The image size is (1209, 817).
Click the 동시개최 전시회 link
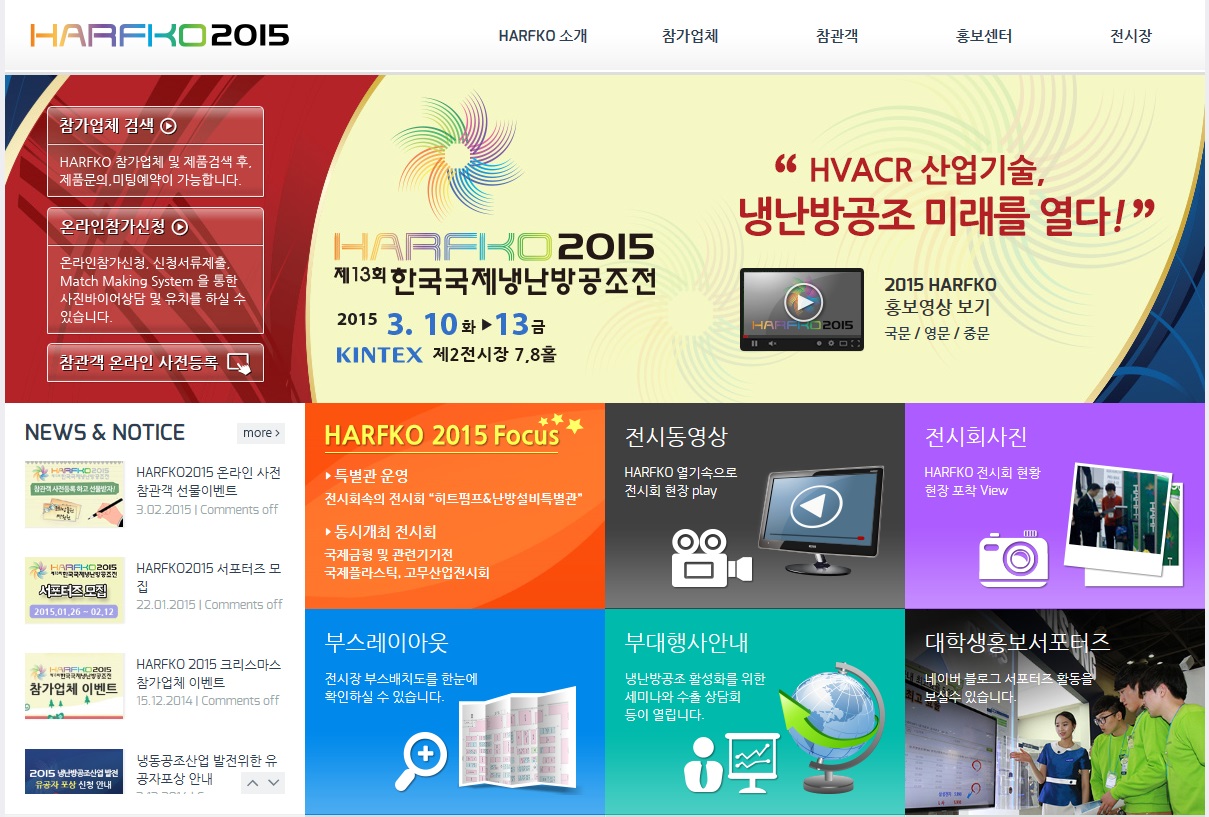[x=385, y=532]
